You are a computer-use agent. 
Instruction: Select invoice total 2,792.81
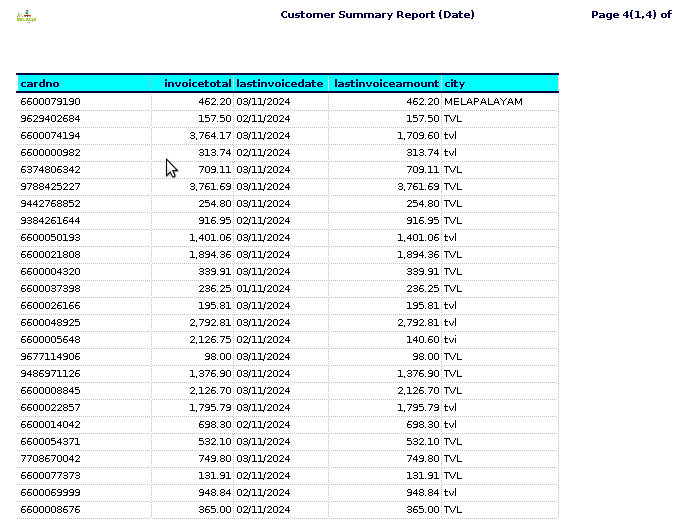(x=210, y=323)
